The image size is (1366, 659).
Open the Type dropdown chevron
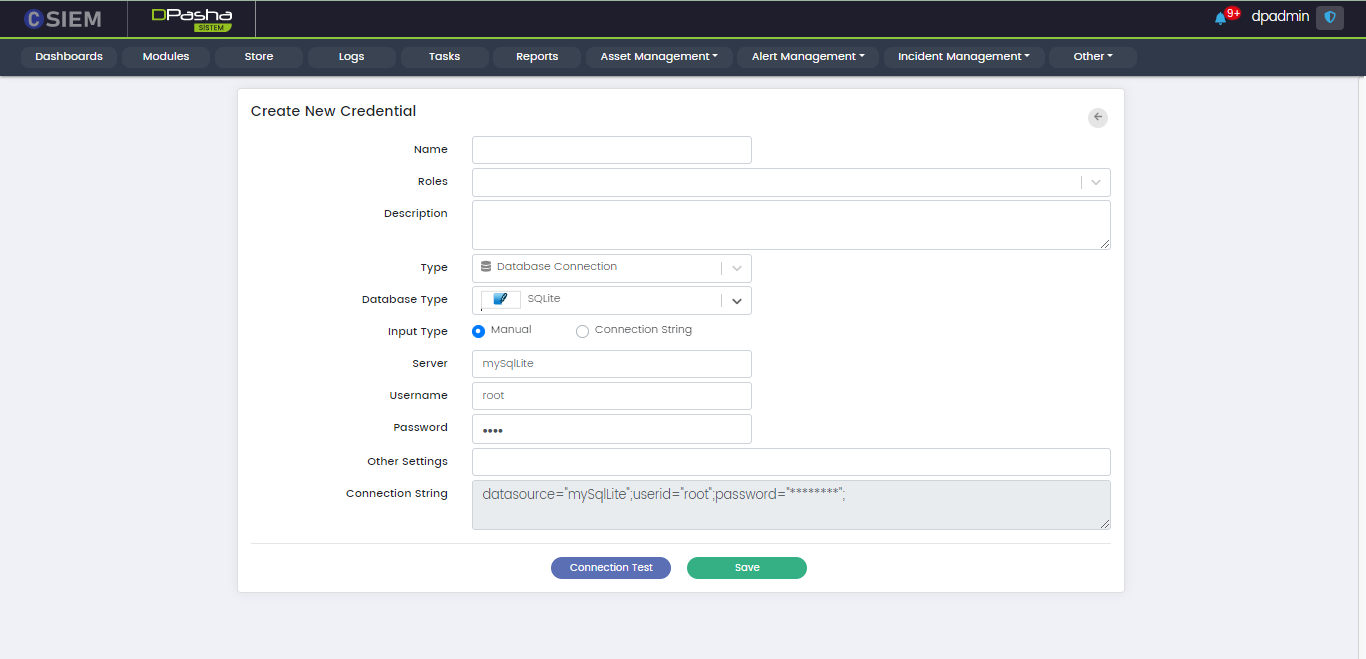(x=737, y=268)
